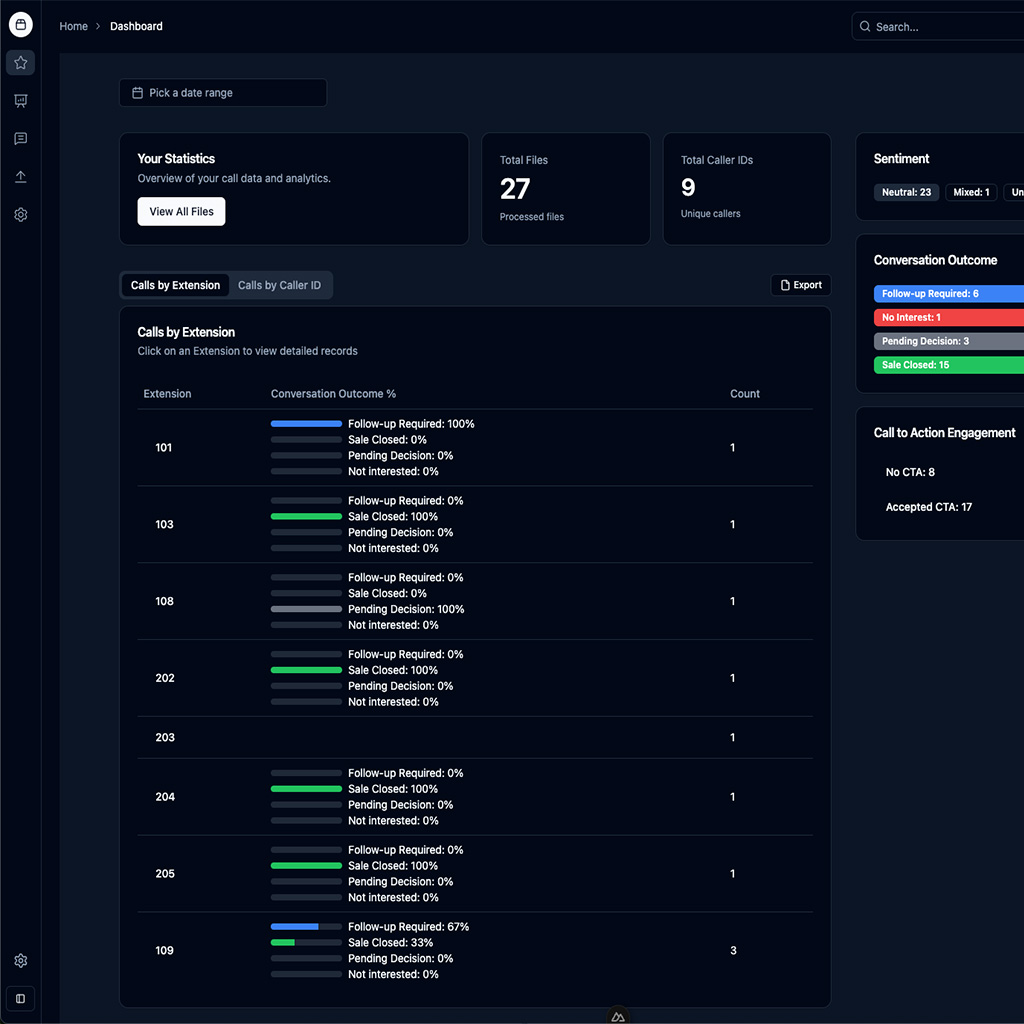The image size is (1024, 1024).
Task: Click the Follow-up Required: 6 progress bar
Action: 948,293
